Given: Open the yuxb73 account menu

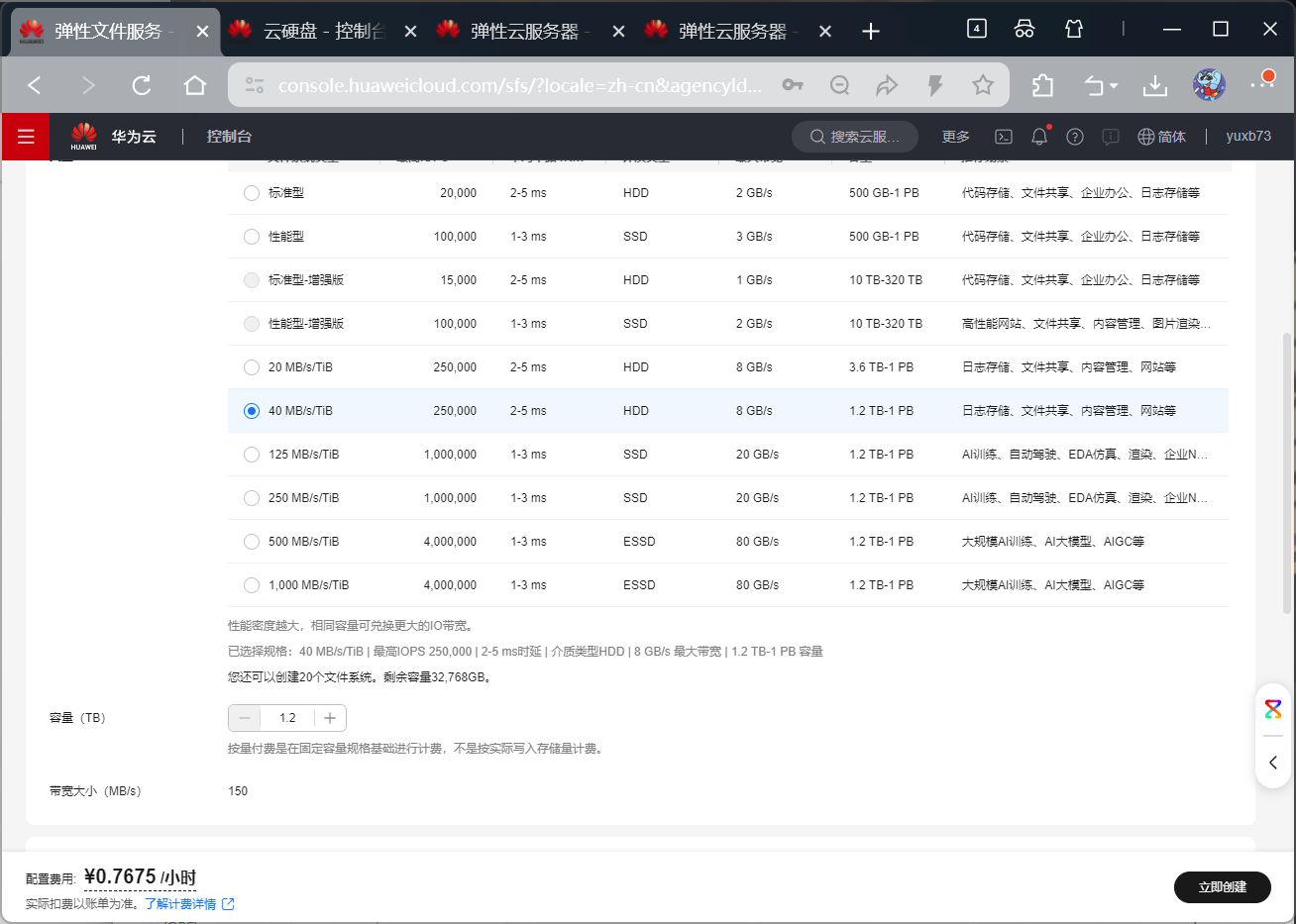Looking at the screenshot, I should (1248, 137).
